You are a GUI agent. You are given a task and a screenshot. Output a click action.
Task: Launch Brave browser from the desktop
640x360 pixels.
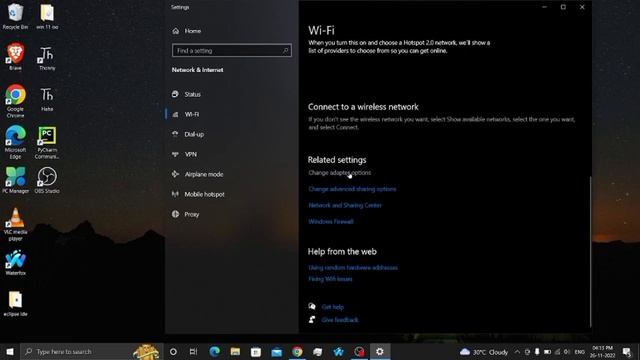16,57
